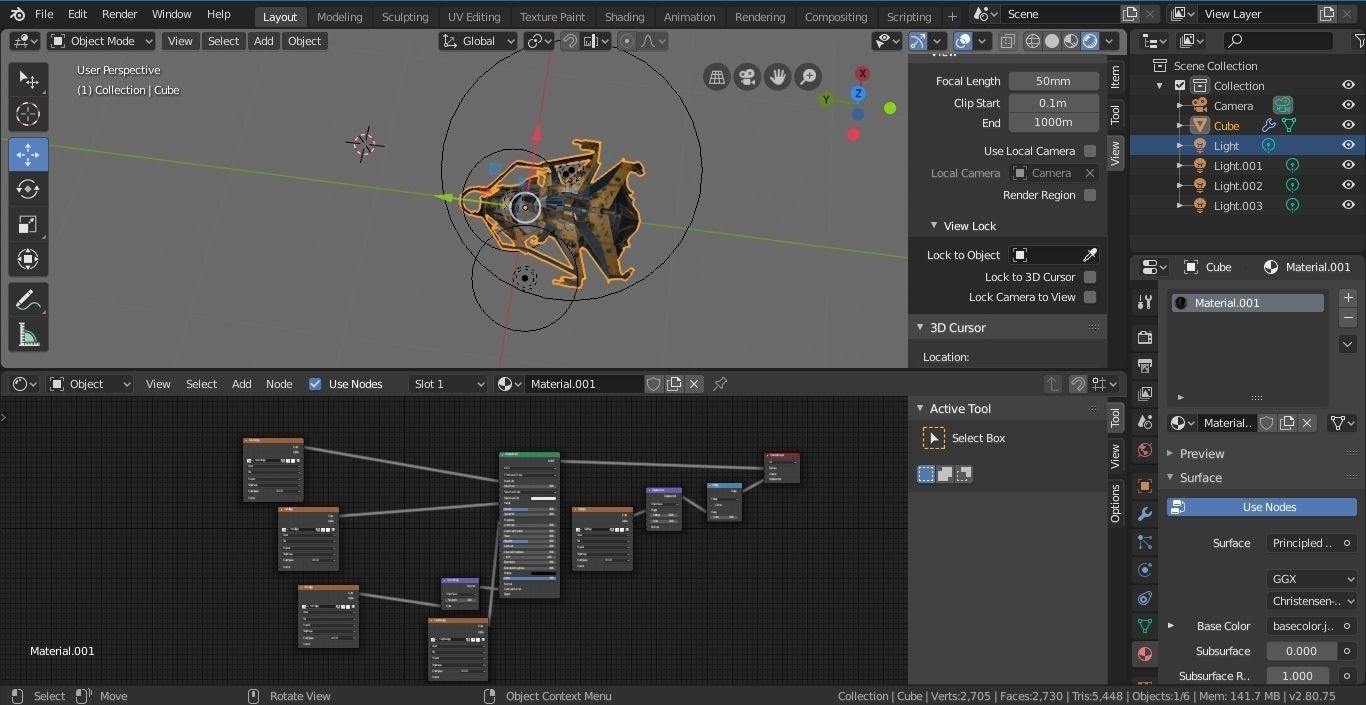Open the Output properties tab
Viewport: 1366px width, 705px height.
coord(1145,366)
